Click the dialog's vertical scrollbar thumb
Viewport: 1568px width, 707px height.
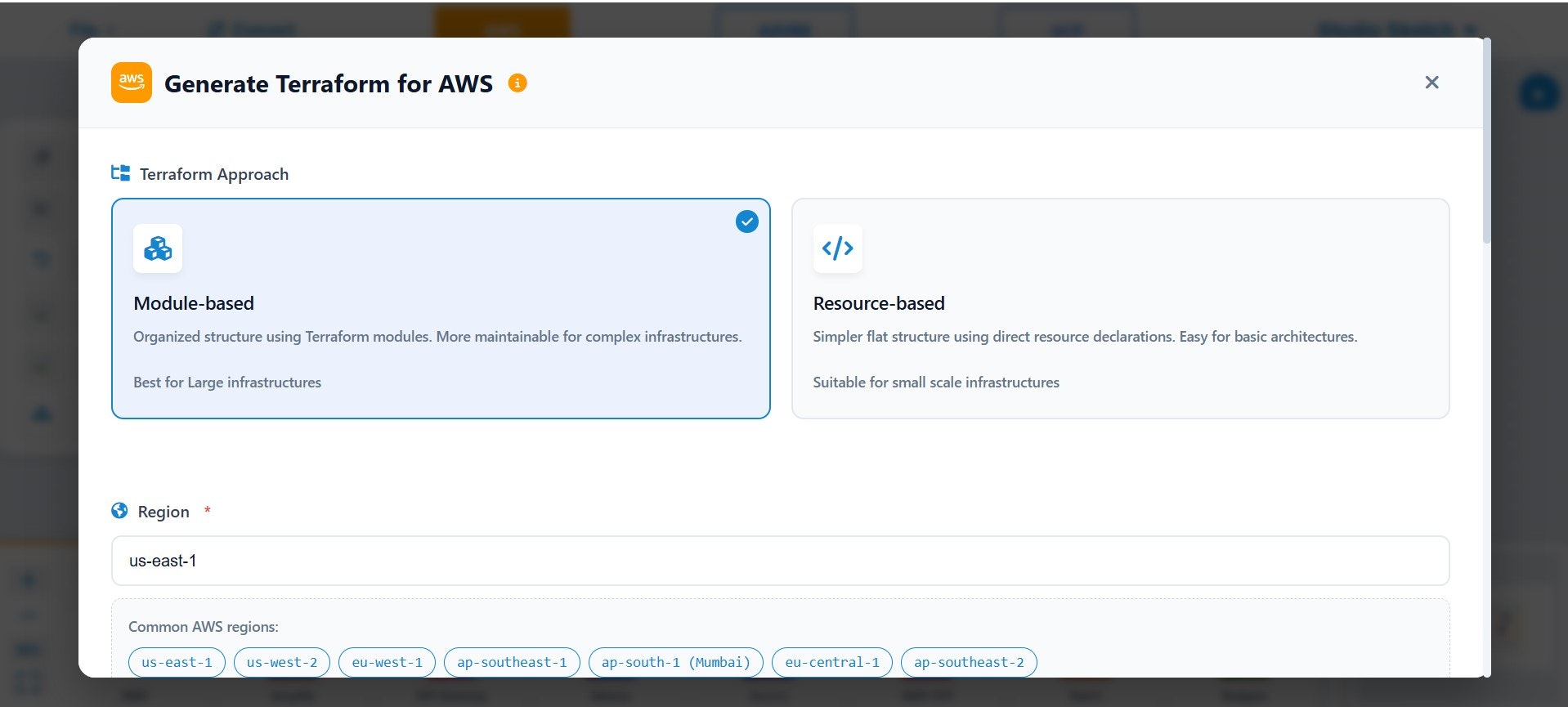point(1487,141)
